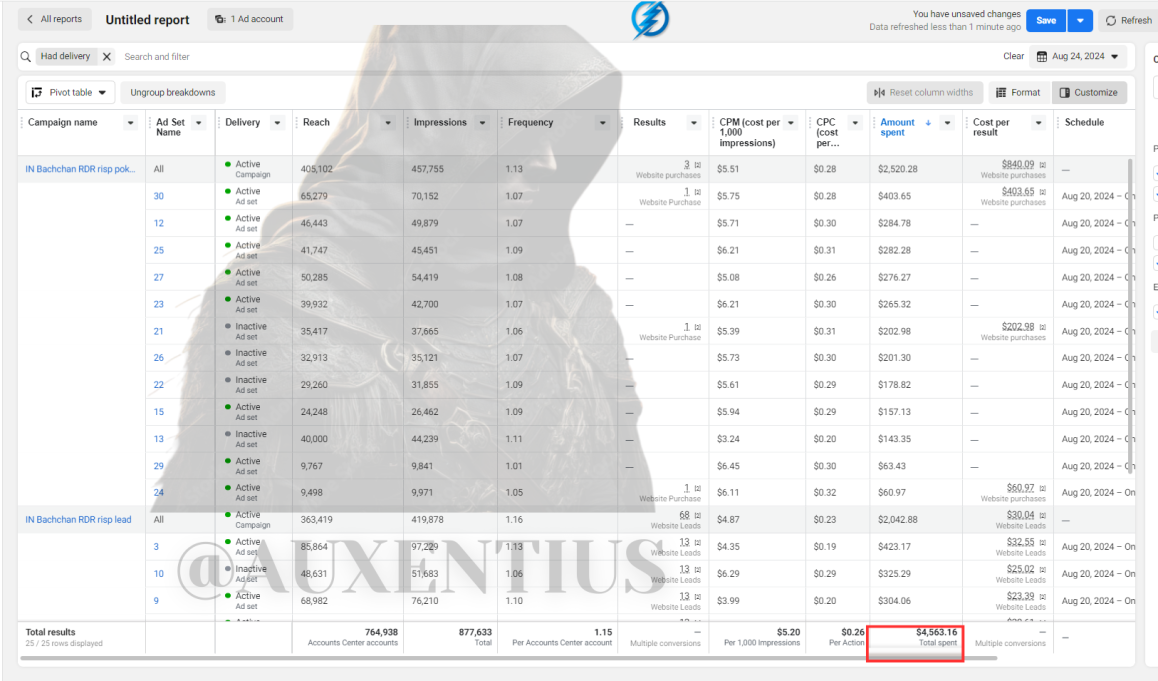Click the 3 Website purchases result info icon
Screen dimensions: 1158x681
(697, 165)
